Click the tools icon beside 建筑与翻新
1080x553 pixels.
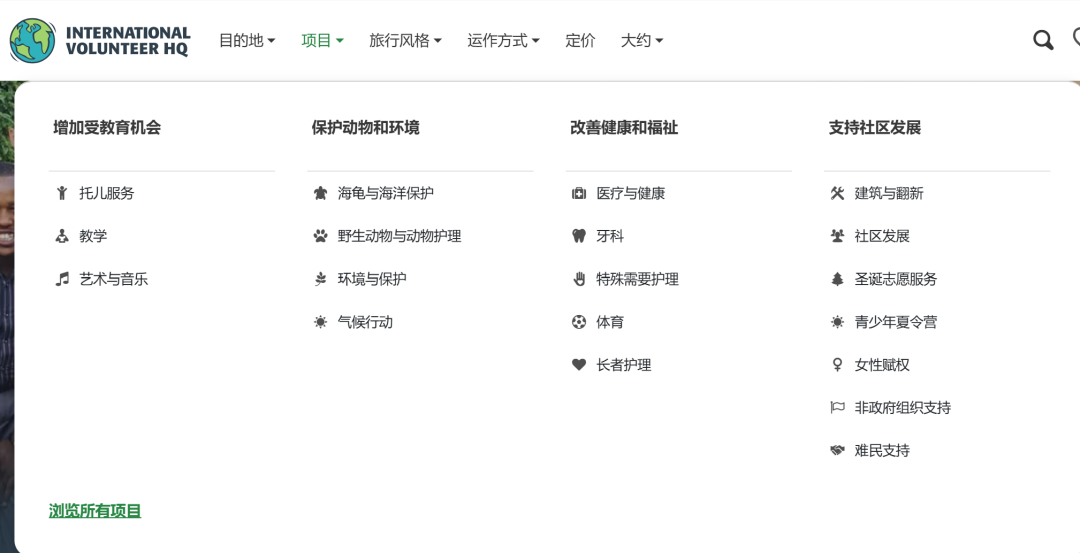(x=837, y=193)
